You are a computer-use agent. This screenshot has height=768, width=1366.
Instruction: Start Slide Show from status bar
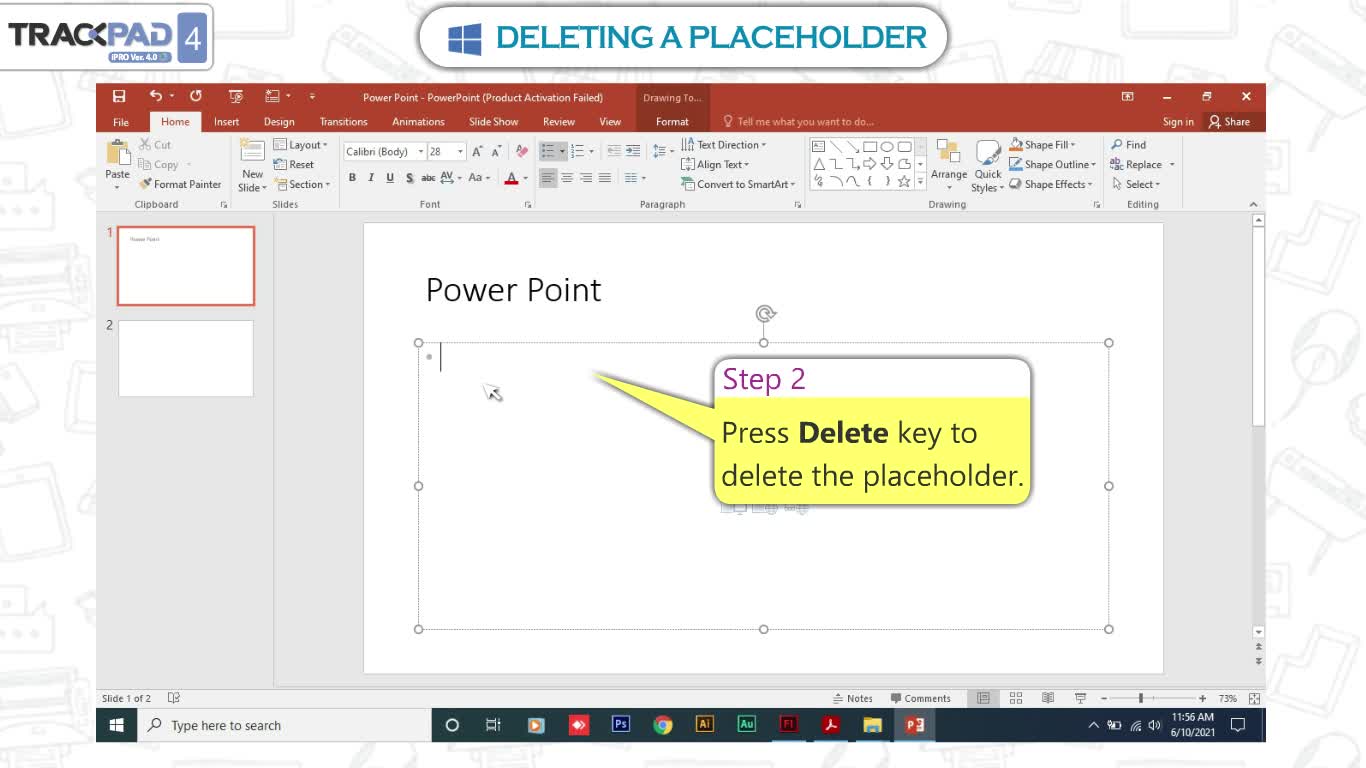pyautogui.click(x=1080, y=698)
